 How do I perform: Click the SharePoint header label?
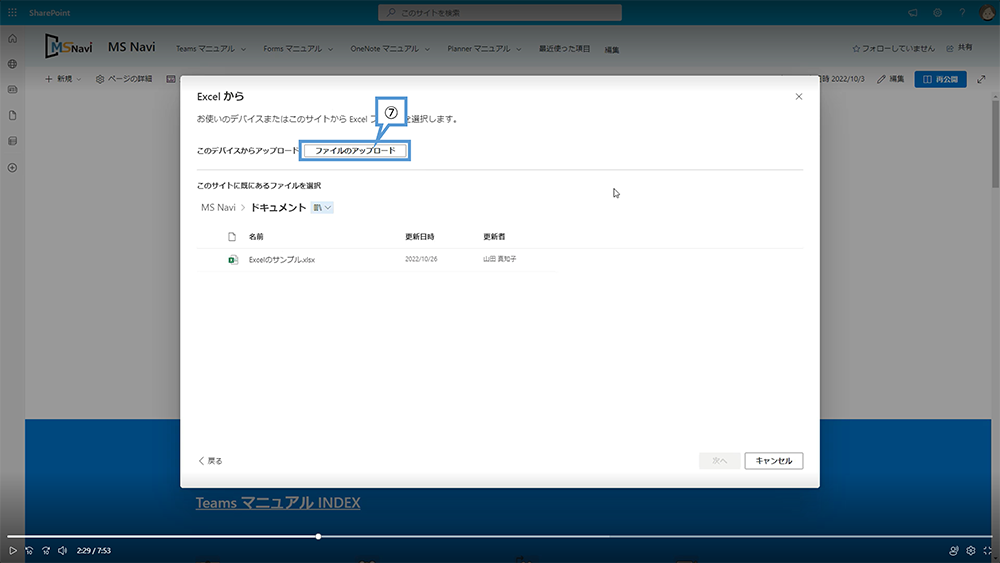click(50, 13)
